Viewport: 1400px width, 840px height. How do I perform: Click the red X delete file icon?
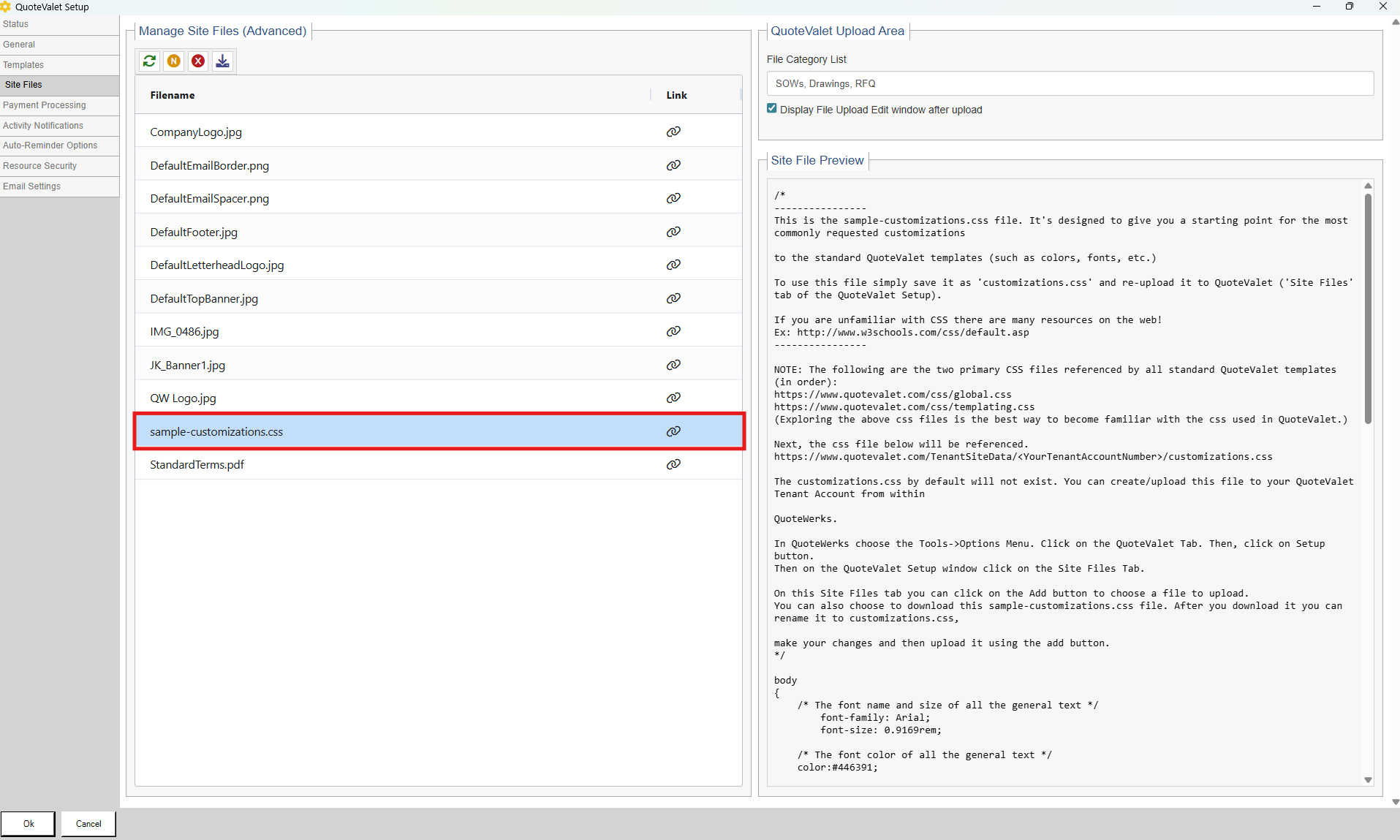point(198,61)
